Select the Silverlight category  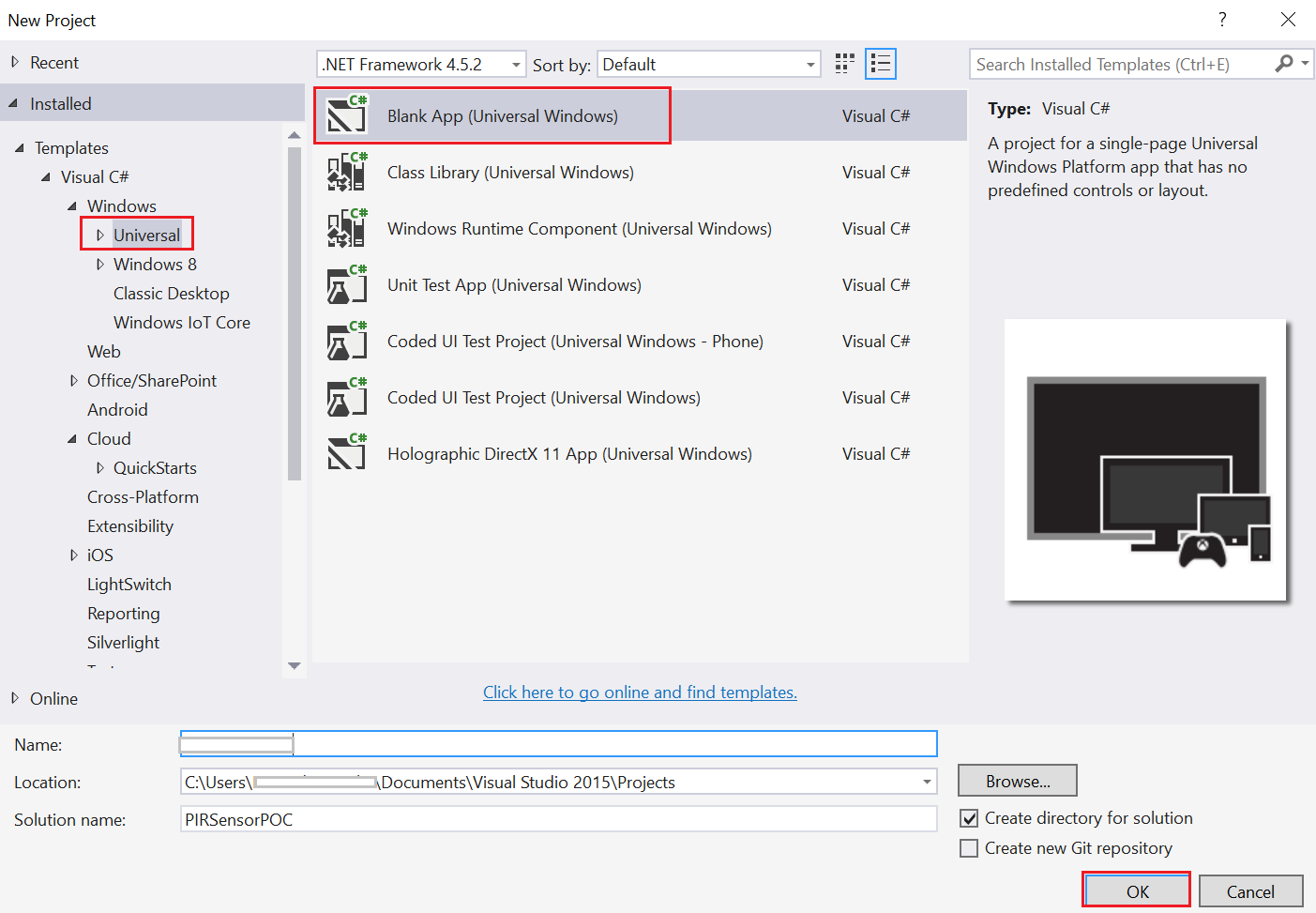click(x=123, y=642)
